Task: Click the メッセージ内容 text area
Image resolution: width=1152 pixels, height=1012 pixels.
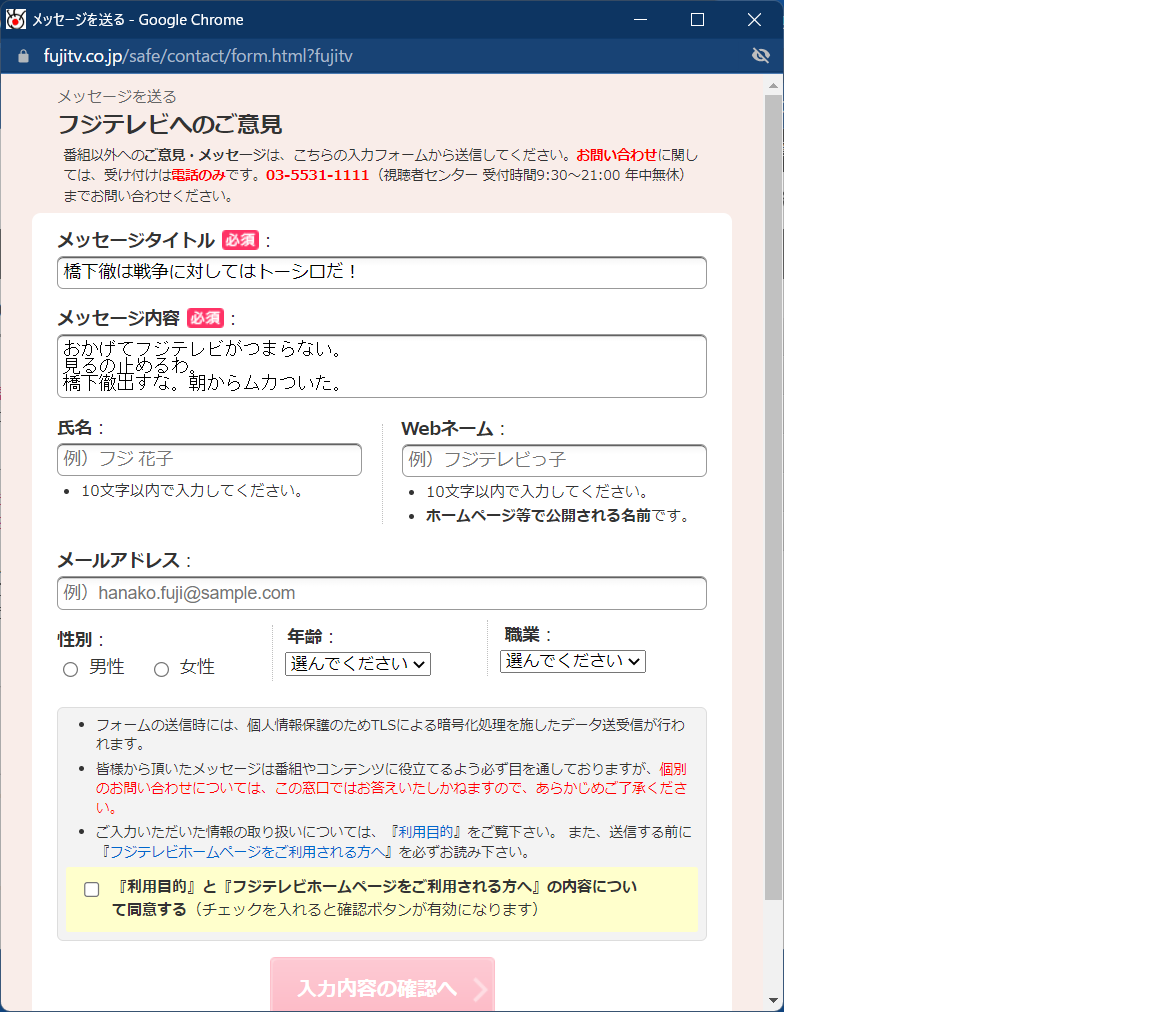Action: pos(382,366)
